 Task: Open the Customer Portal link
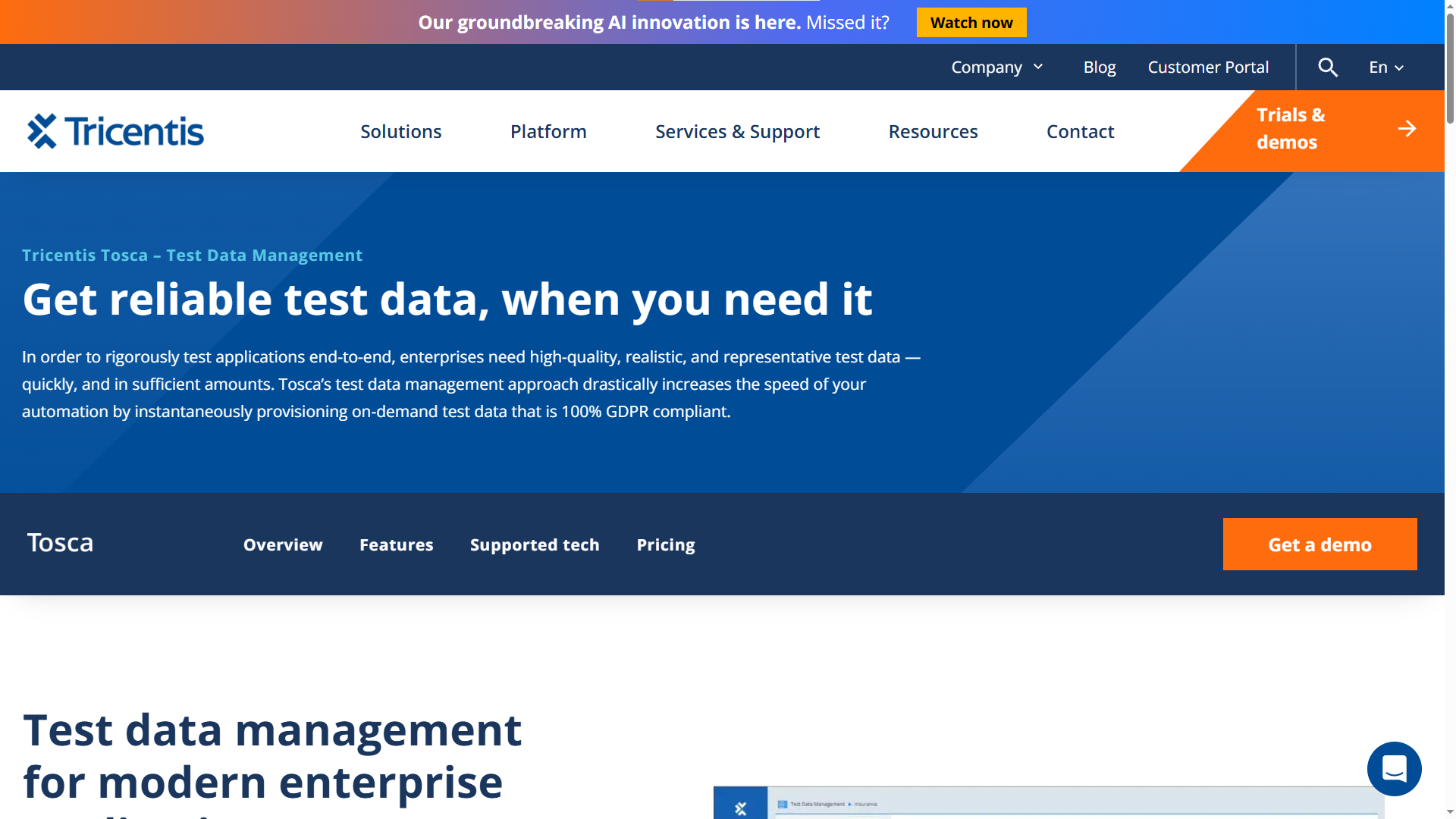(1208, 67)
